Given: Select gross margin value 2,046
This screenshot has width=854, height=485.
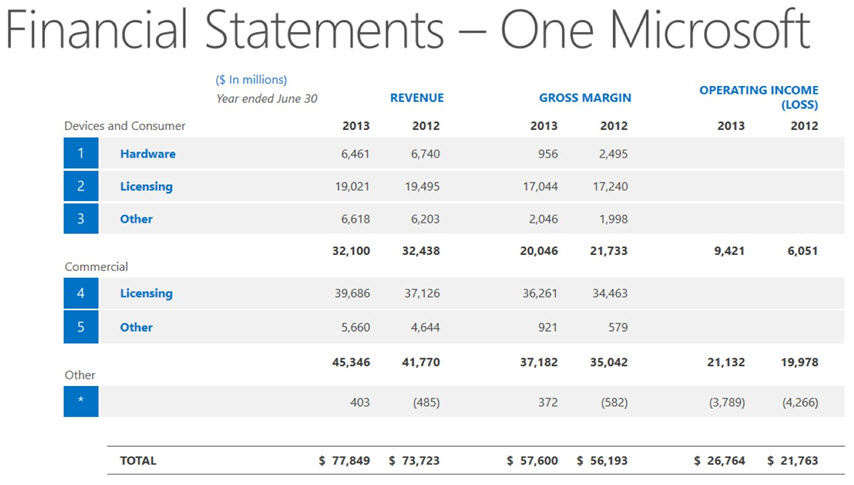Looking at the screenshot, I should pos(544,219).
